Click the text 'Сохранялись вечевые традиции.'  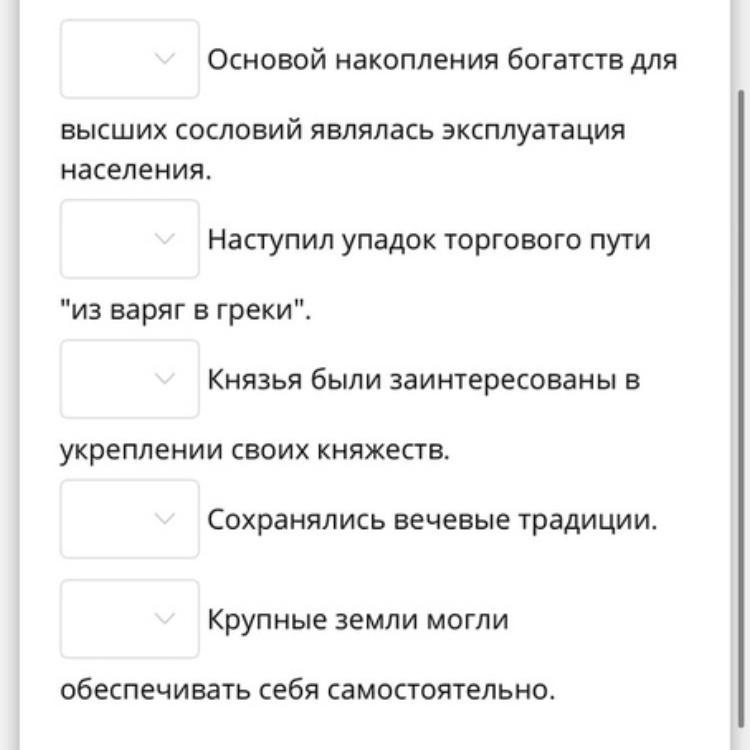[x=432, y=521]
